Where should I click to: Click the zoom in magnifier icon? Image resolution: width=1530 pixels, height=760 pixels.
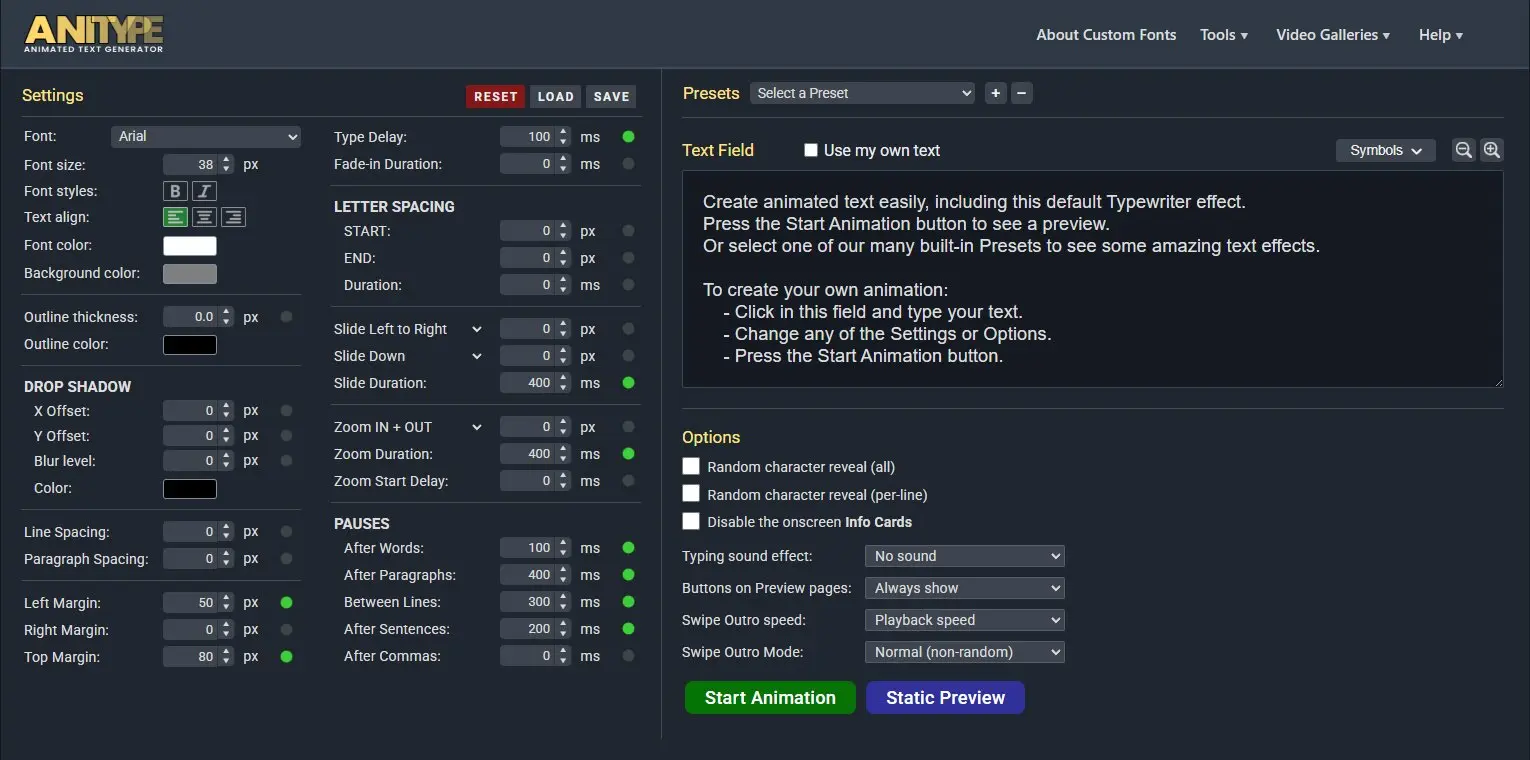[1491, 150]
